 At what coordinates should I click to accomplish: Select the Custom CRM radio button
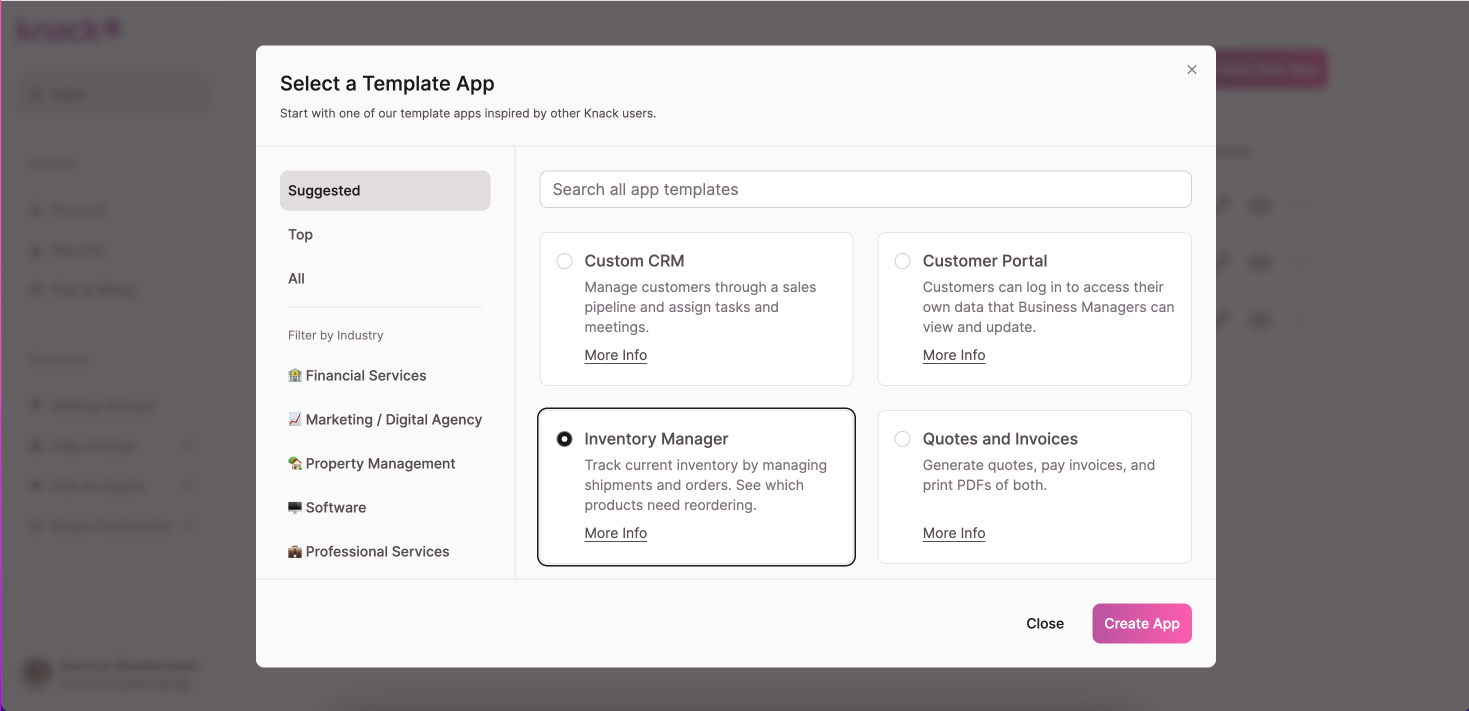[565, 261]
